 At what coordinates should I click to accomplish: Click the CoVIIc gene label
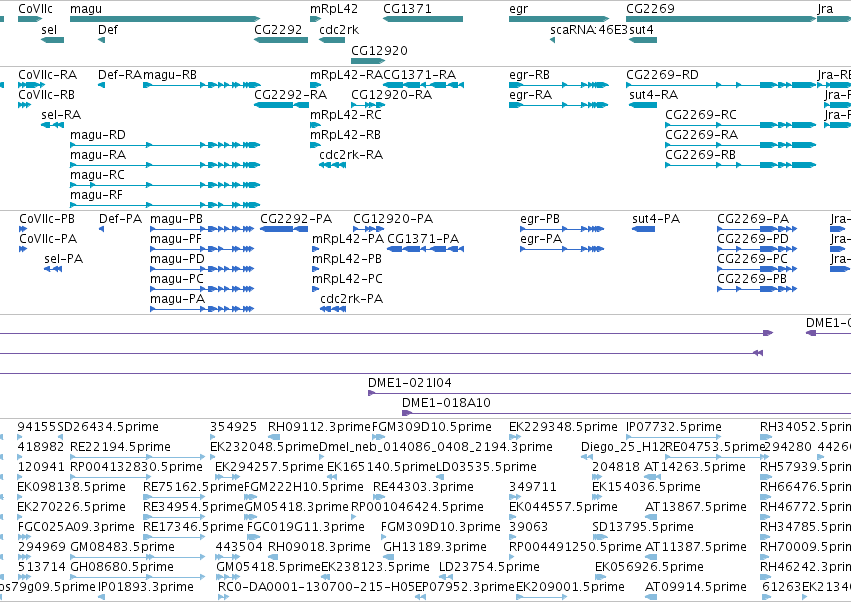[x=35, y=9]
